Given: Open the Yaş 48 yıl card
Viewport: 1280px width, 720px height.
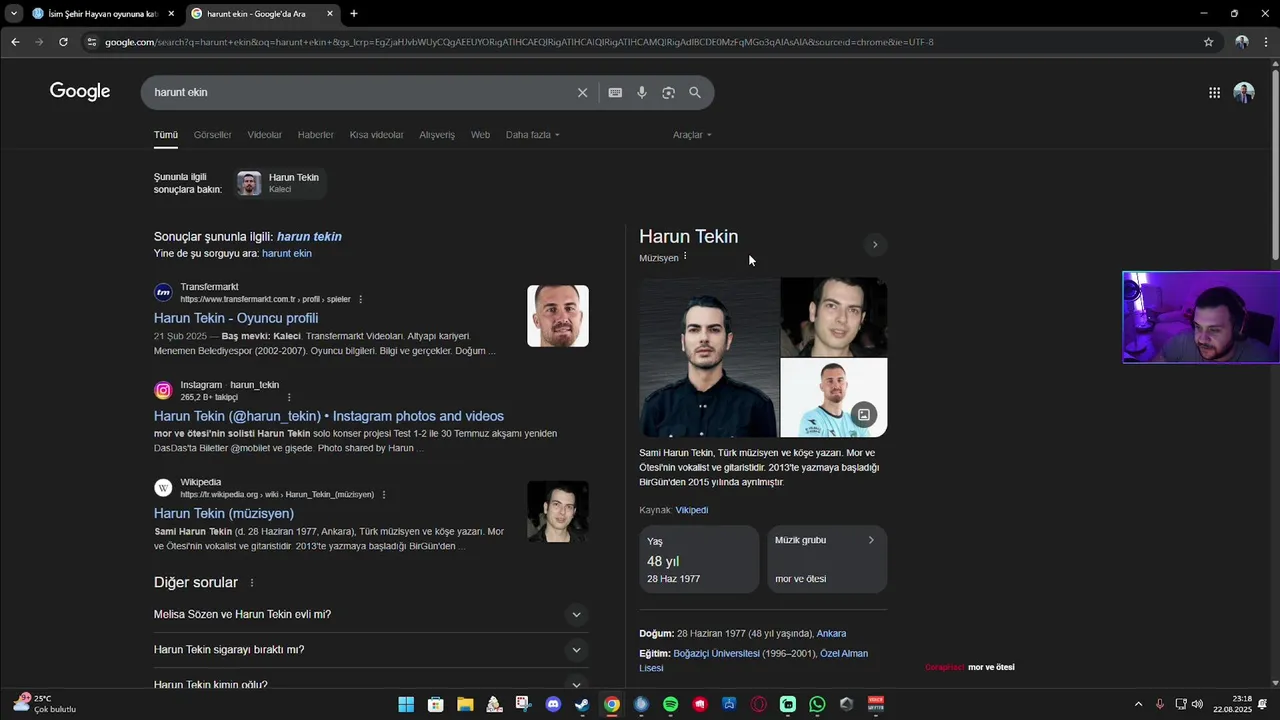Looking at the screenshot, I should (699, 559).
